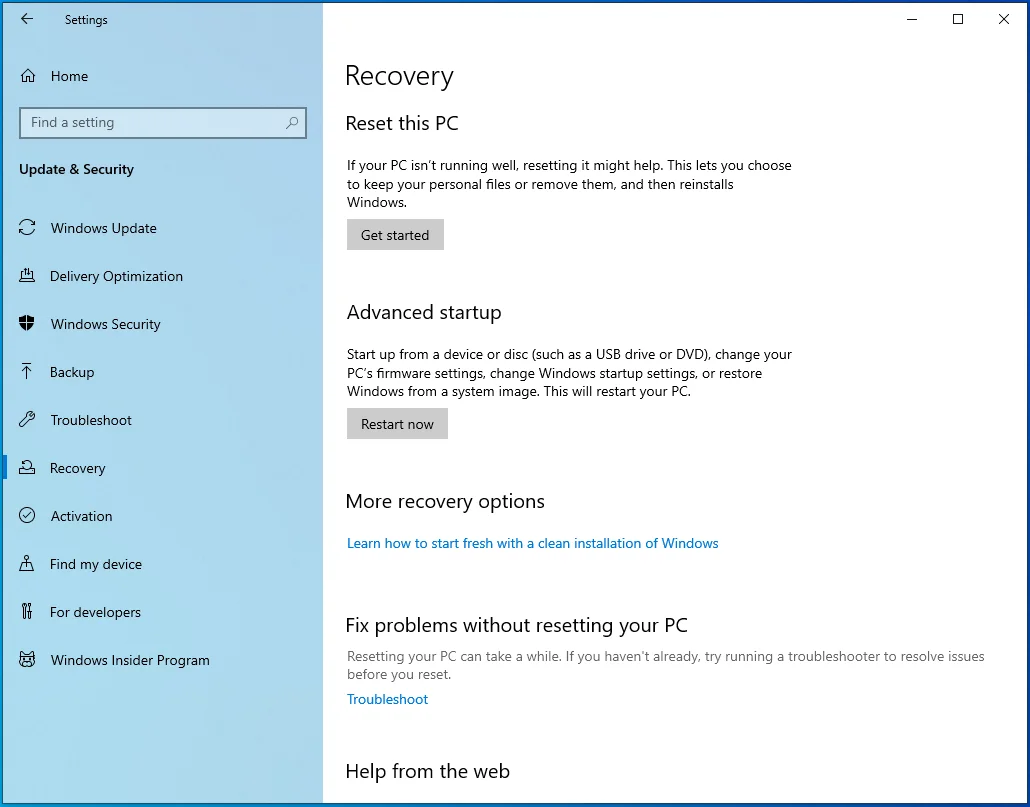This screenshot has width=1030, height=807.
Task: Click the Recovery sidebar icon
Action: click(27, 468)
